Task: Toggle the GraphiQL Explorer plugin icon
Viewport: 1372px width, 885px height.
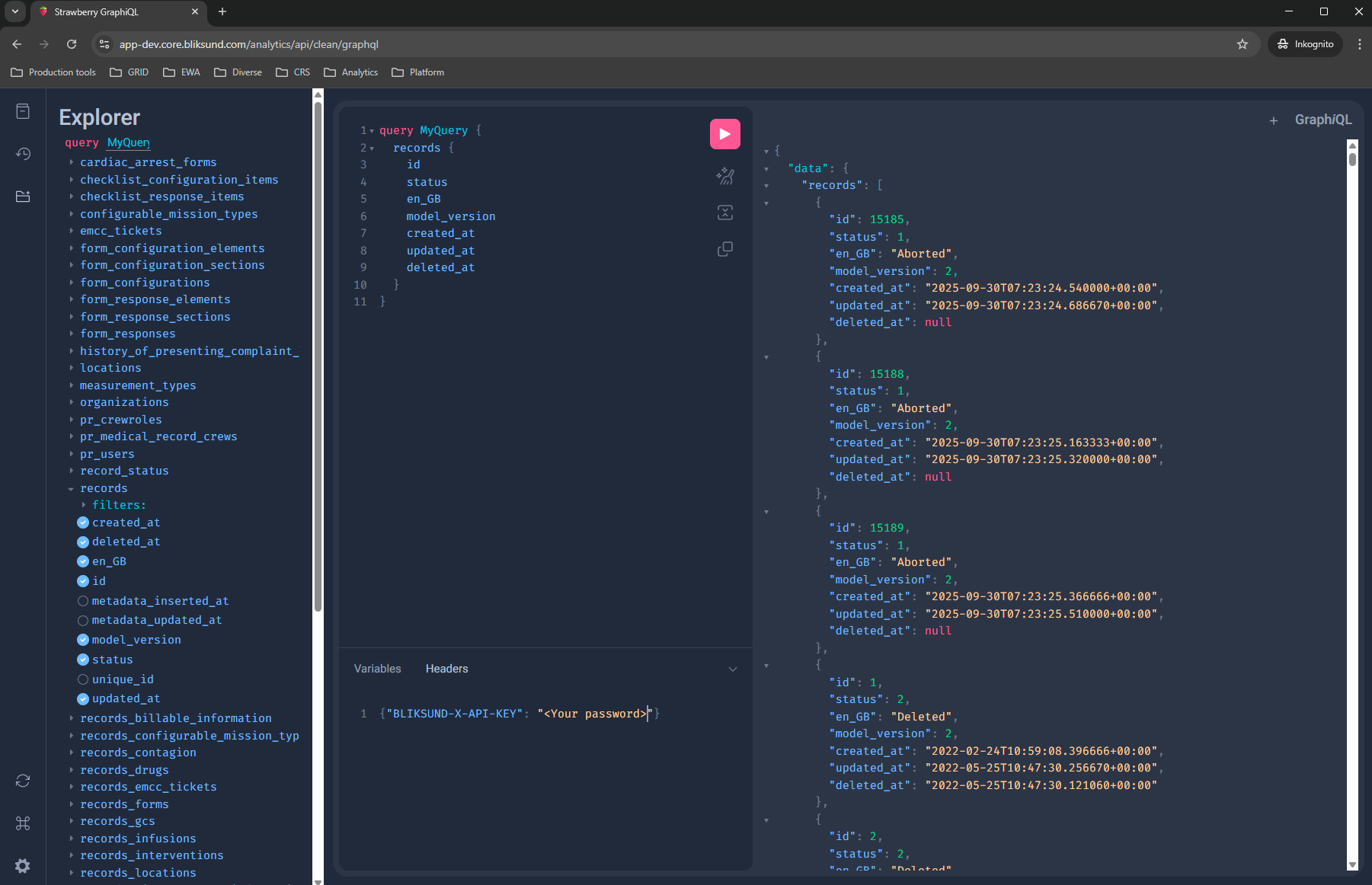Action: click(x=23, y=196)
